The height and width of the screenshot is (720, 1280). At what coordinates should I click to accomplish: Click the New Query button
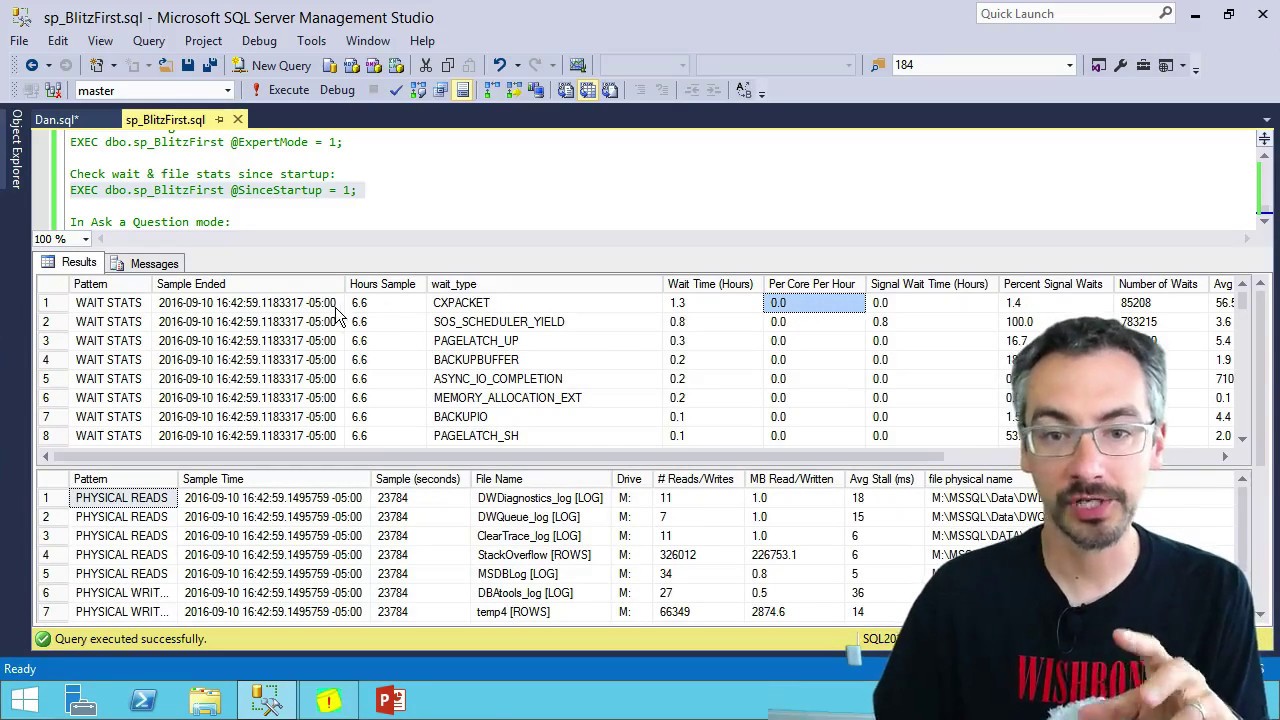272,65
